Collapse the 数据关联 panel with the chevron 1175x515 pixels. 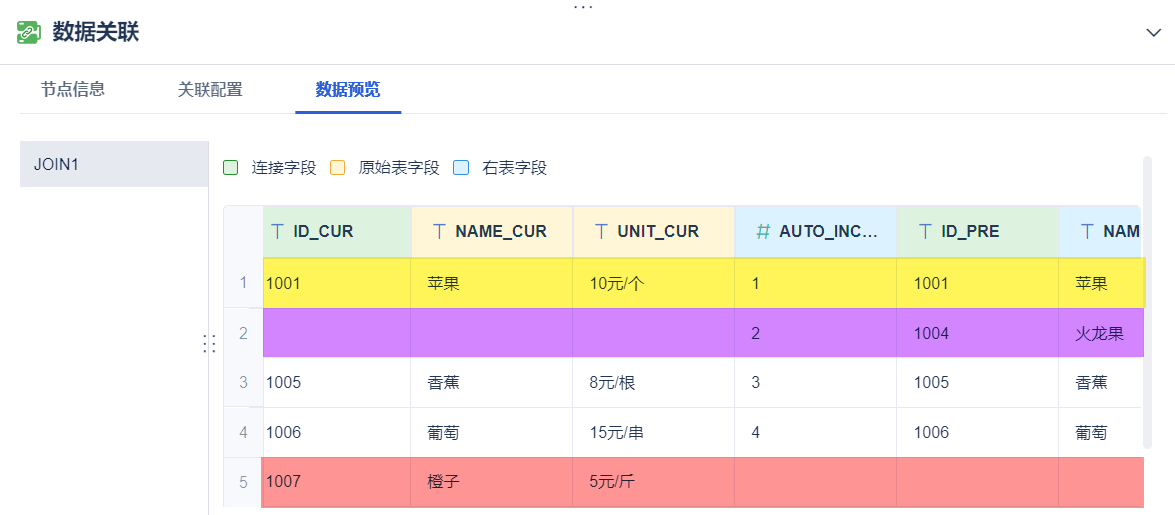pos(1153,32)
